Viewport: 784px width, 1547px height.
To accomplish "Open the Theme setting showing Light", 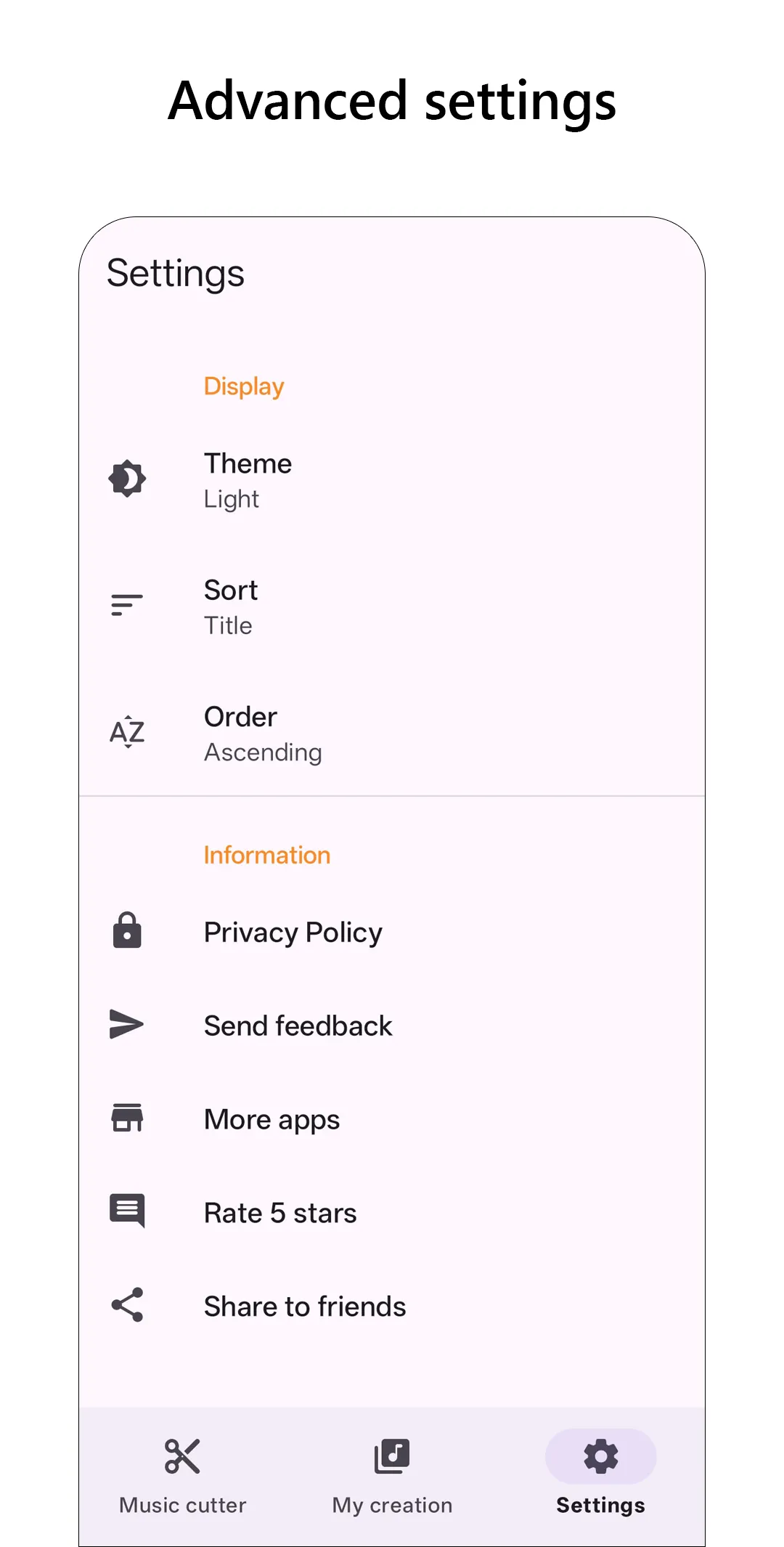I will (248, 480).
